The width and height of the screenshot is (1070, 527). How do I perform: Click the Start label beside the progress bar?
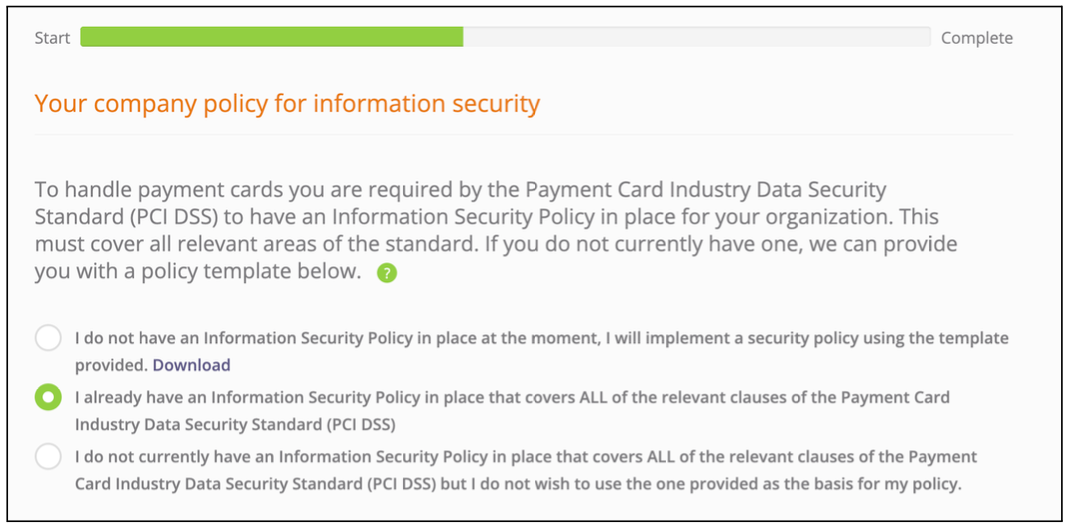coord(53,38)
